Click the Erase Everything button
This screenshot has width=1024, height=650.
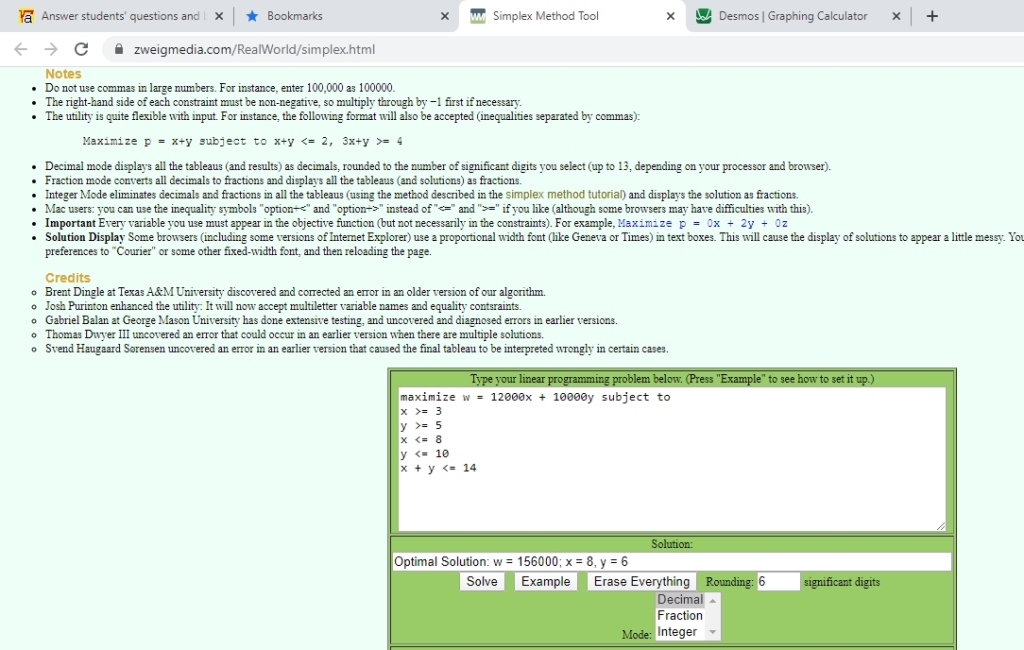(641, 581)
